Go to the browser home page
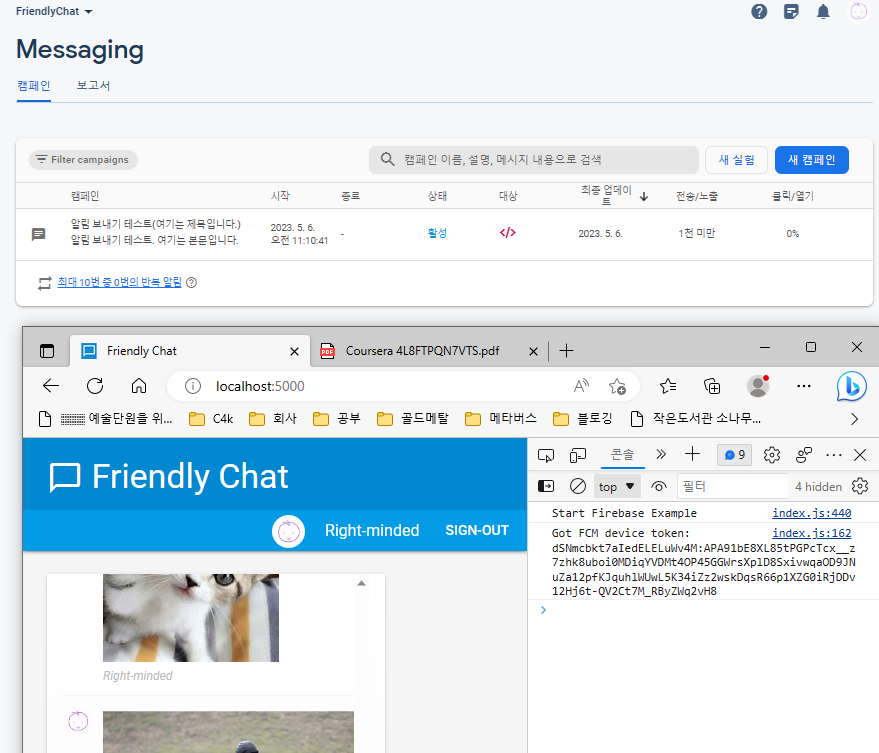879x753 pixels. (x=139, y=386)
